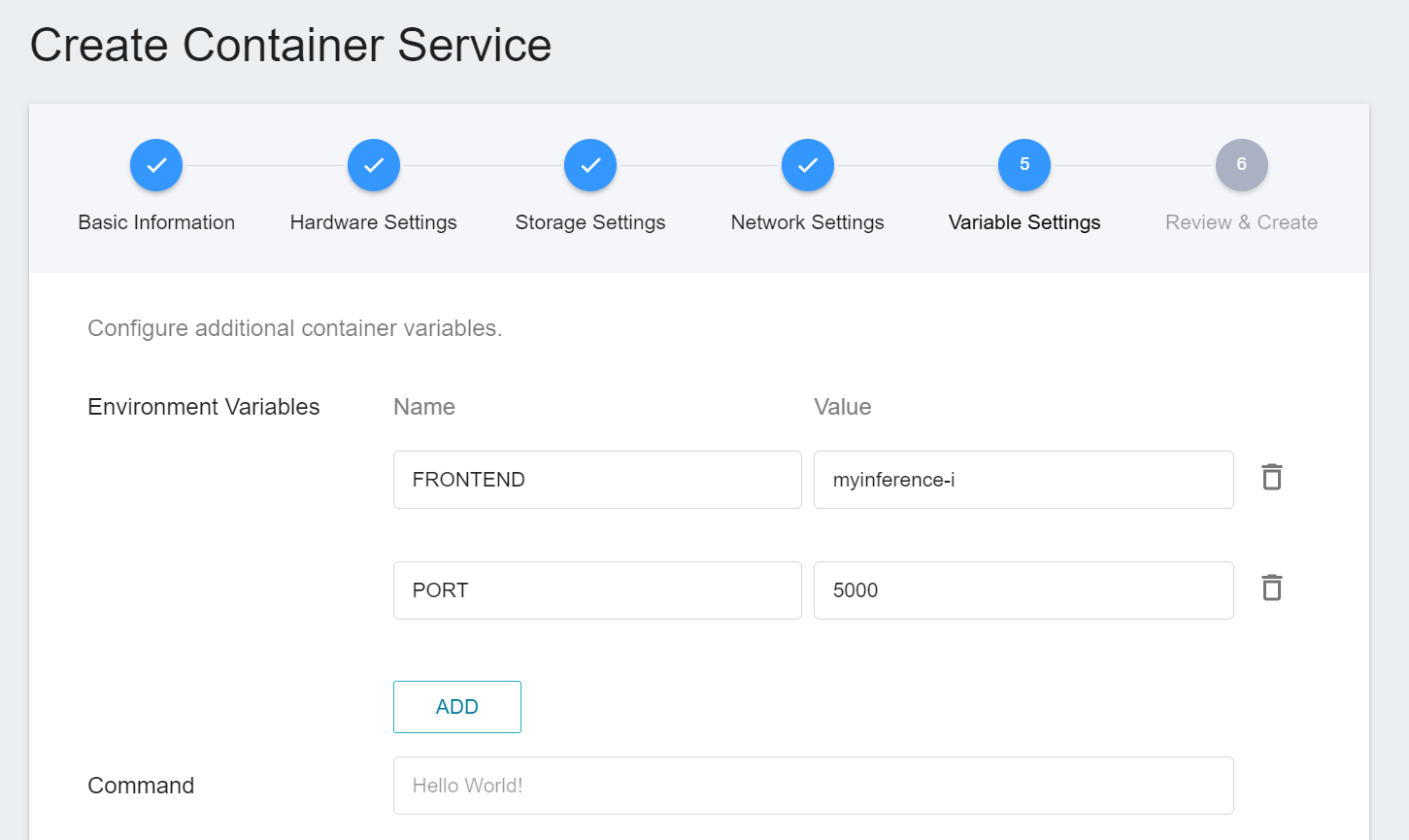This screenshot has width=1409, height=840.
Task: Jump to the Review & Create label
Action: pos(1241,222)
